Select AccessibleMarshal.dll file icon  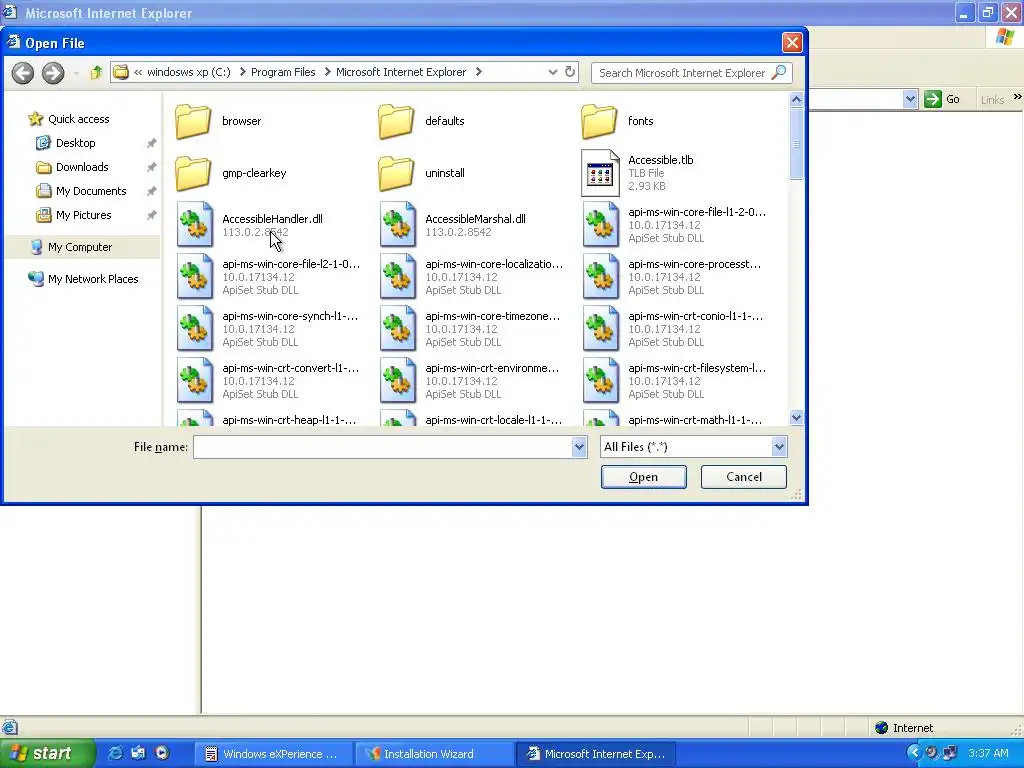coord(398,225)
